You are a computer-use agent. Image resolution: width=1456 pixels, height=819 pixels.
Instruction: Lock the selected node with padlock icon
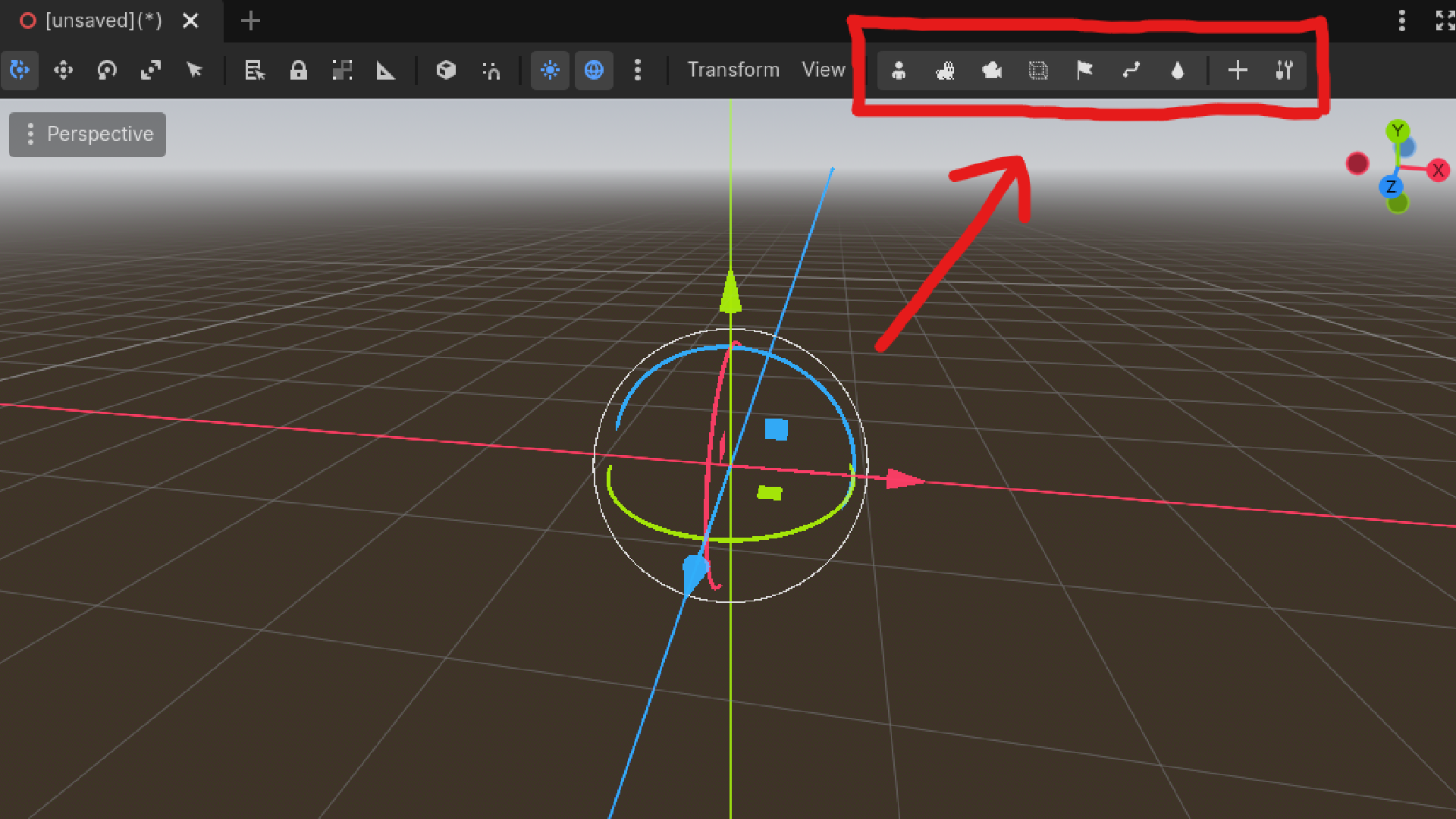298,71
